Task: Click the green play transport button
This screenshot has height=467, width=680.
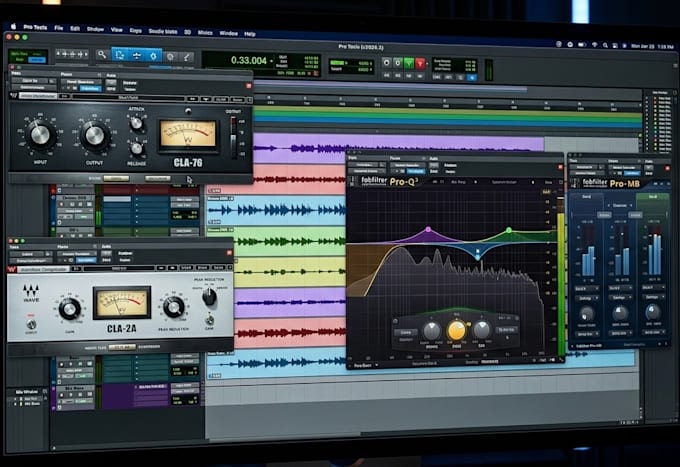Action: click(409, 64)
